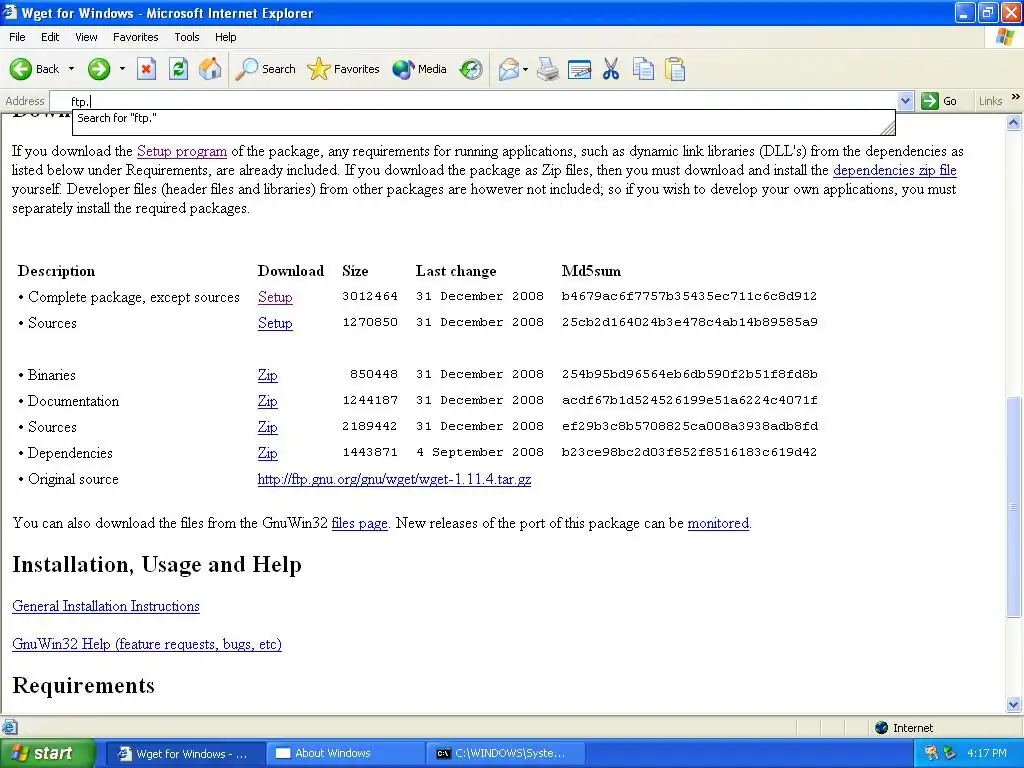Screen dimensions: 1024x768
Task: Open the Mail dropdown arrow
Action: [525, 69]
